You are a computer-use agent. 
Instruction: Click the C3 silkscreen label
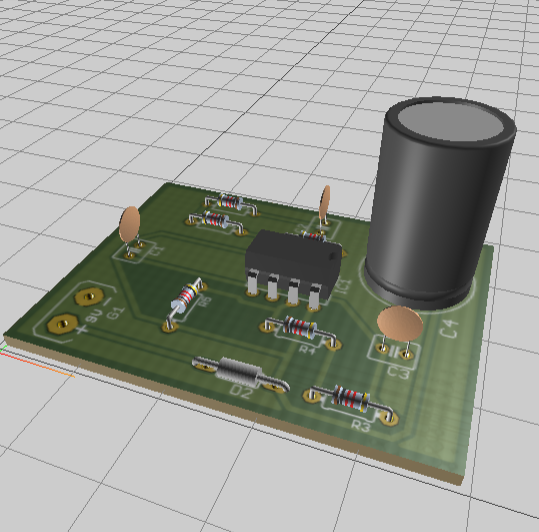tap(399, 373)
